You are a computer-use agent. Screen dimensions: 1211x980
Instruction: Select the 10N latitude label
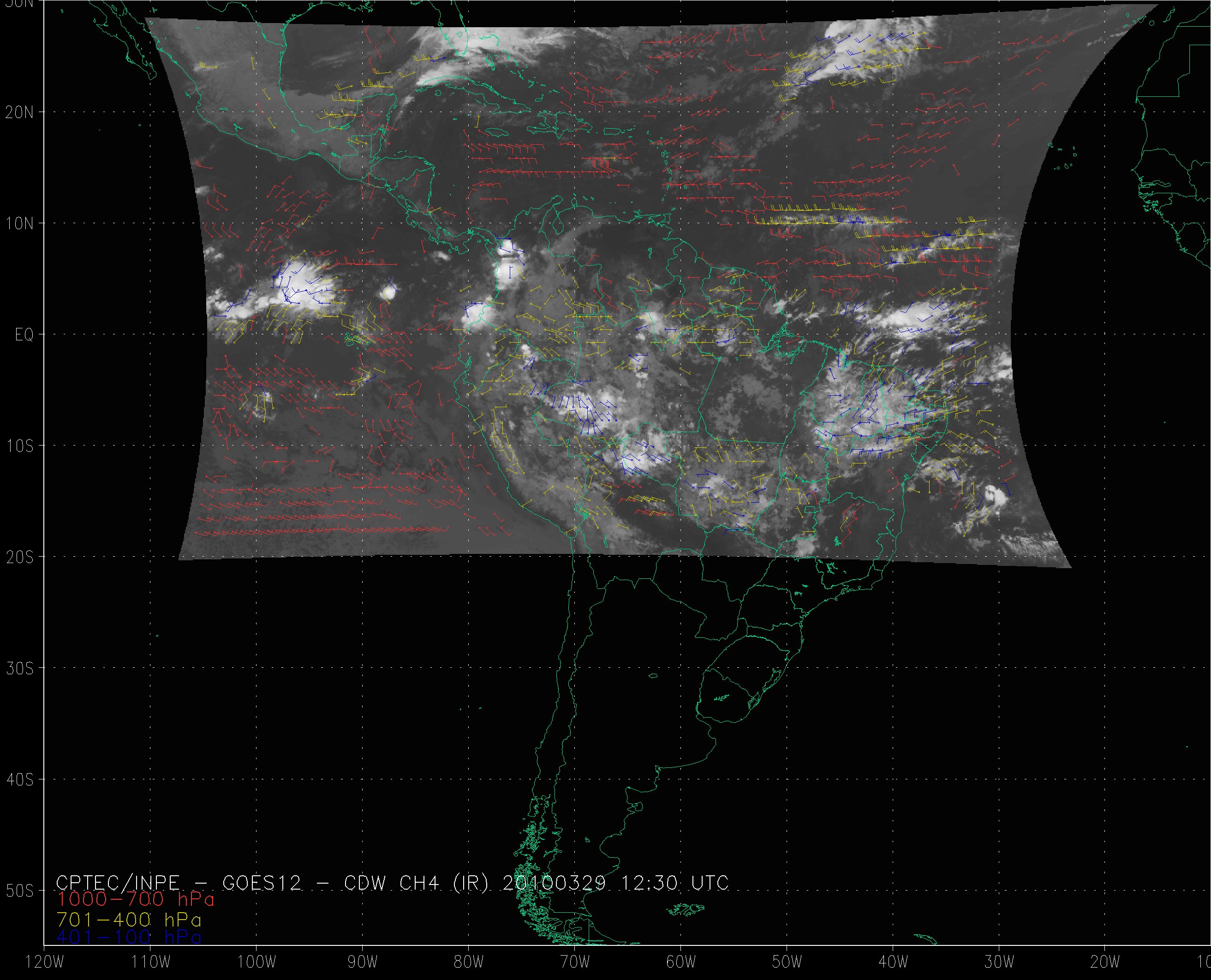(x=19, y=223)
